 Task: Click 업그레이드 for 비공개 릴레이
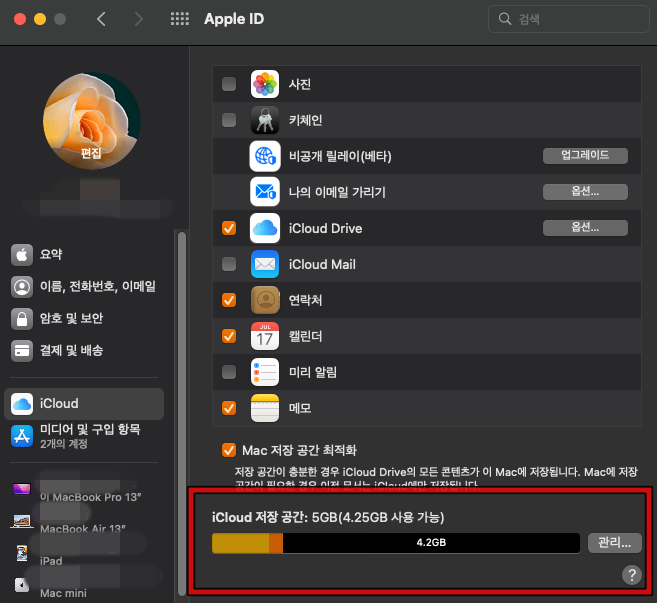(585, 155)
